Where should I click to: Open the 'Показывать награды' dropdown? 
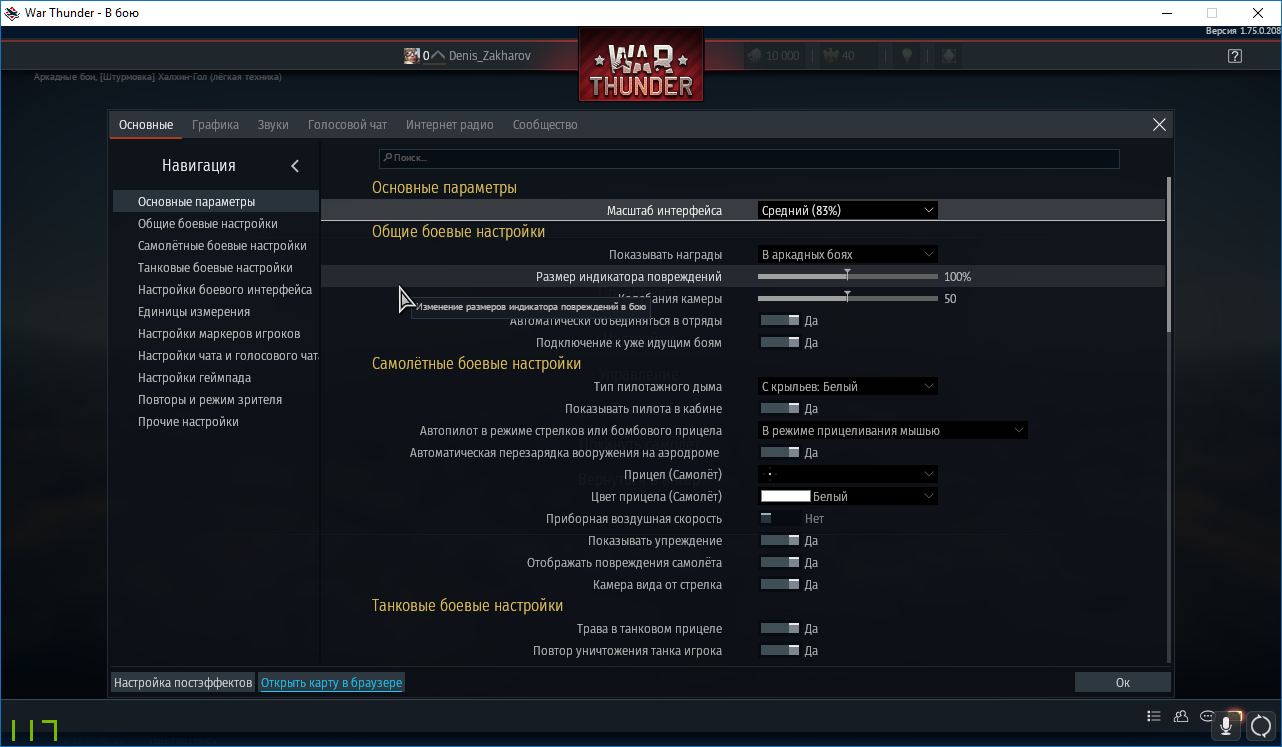tap(848, 255)
